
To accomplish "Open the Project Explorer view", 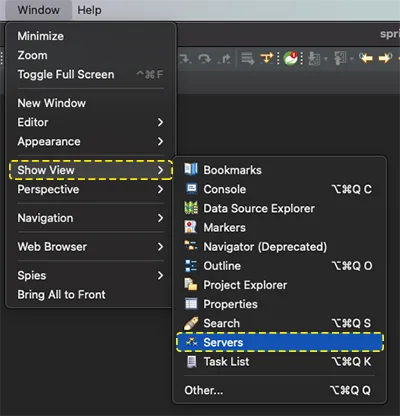I will (280, 285).
